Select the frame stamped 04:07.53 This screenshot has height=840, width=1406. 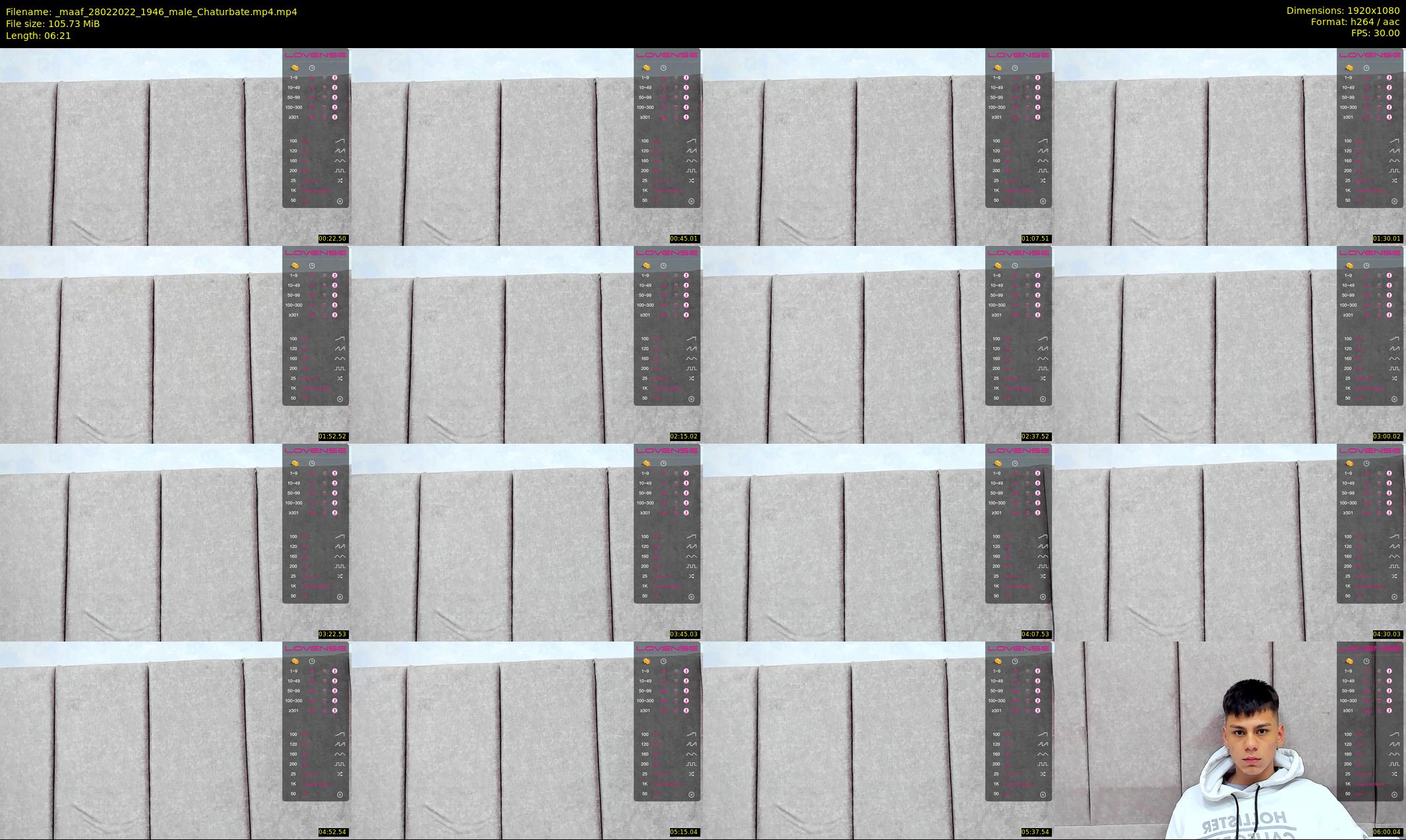click(x=878, y=542)
